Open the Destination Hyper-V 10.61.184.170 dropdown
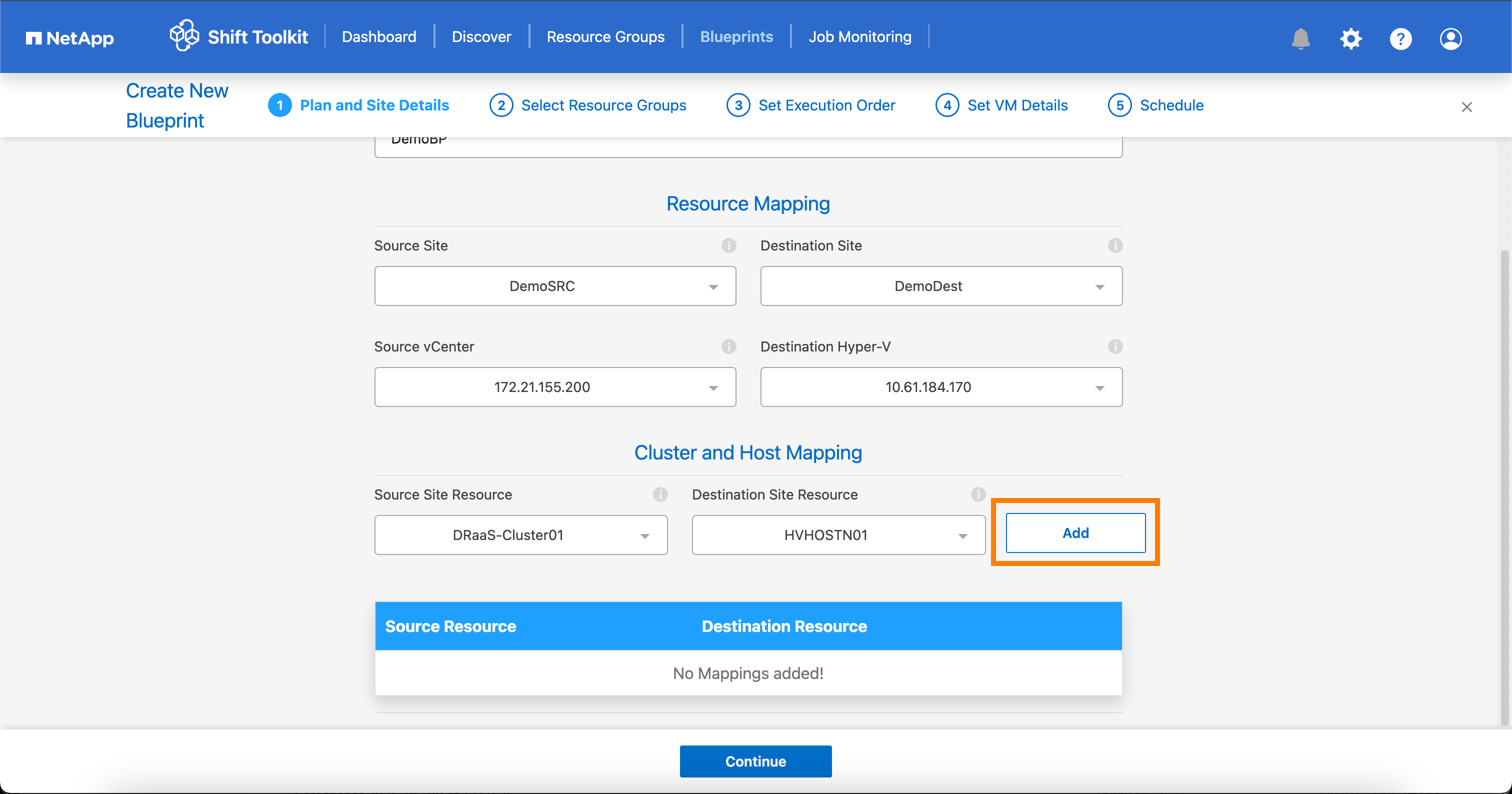 [x=941, y=386]
